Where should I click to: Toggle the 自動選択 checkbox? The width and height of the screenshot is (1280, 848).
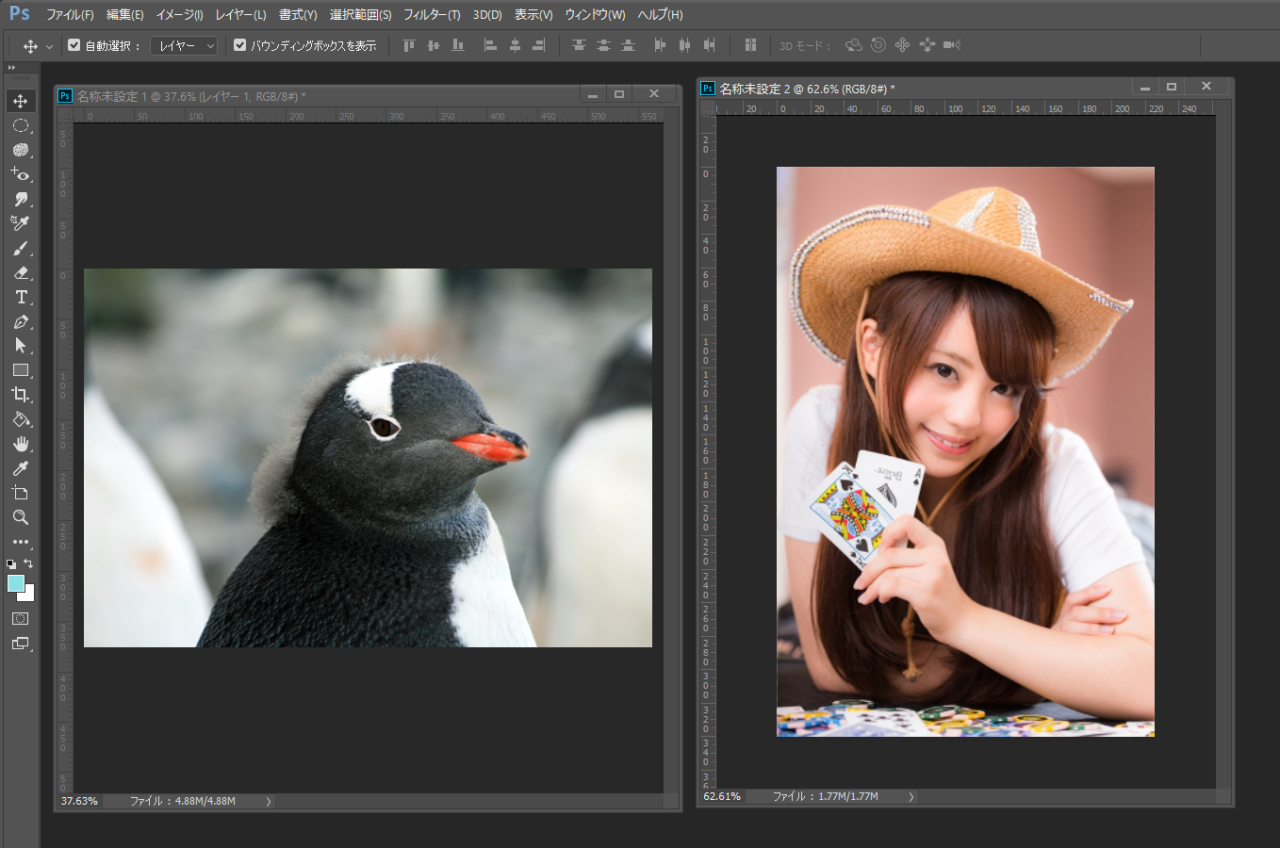point(74,45)
